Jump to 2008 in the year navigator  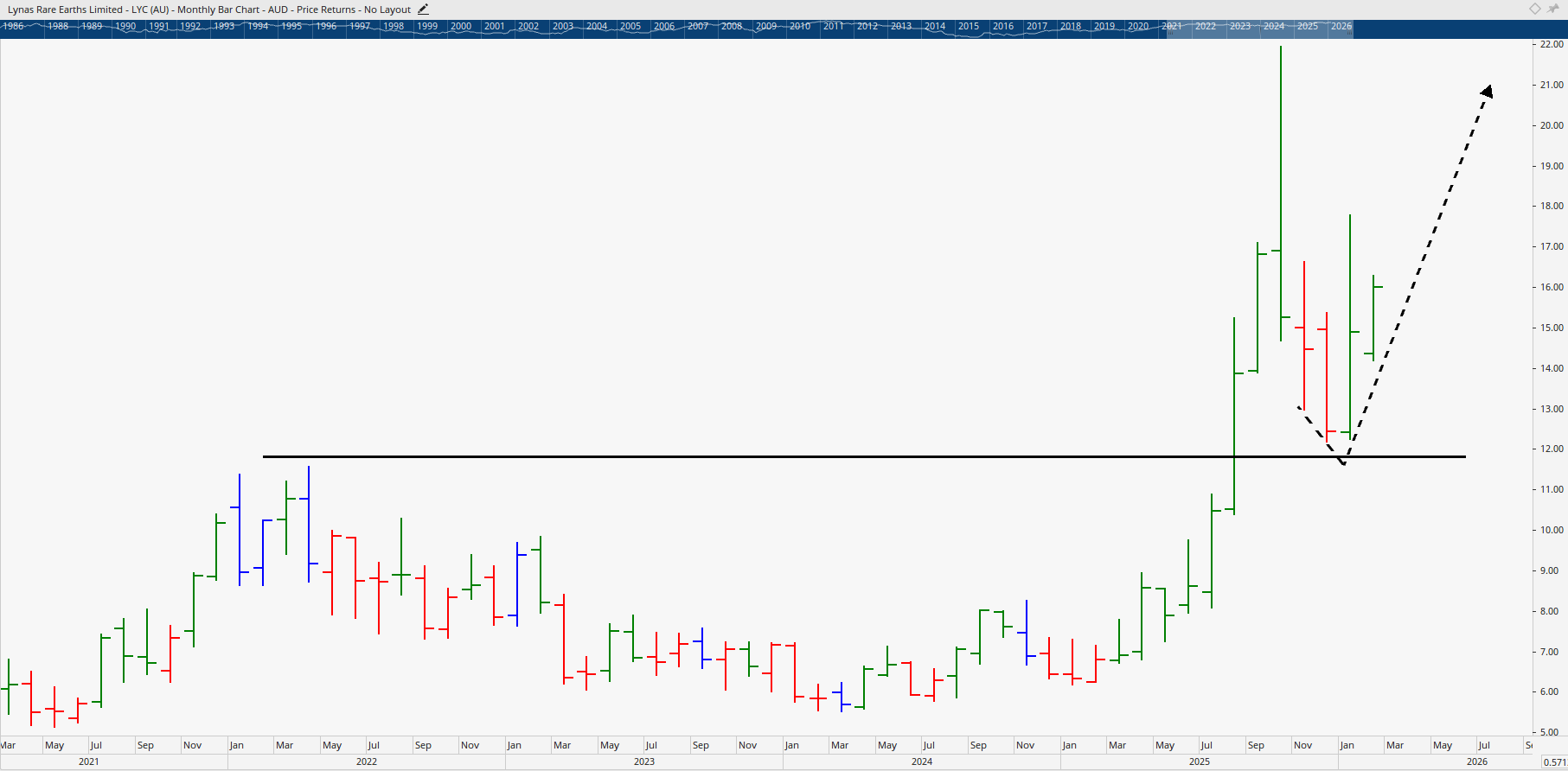point(732,26)
